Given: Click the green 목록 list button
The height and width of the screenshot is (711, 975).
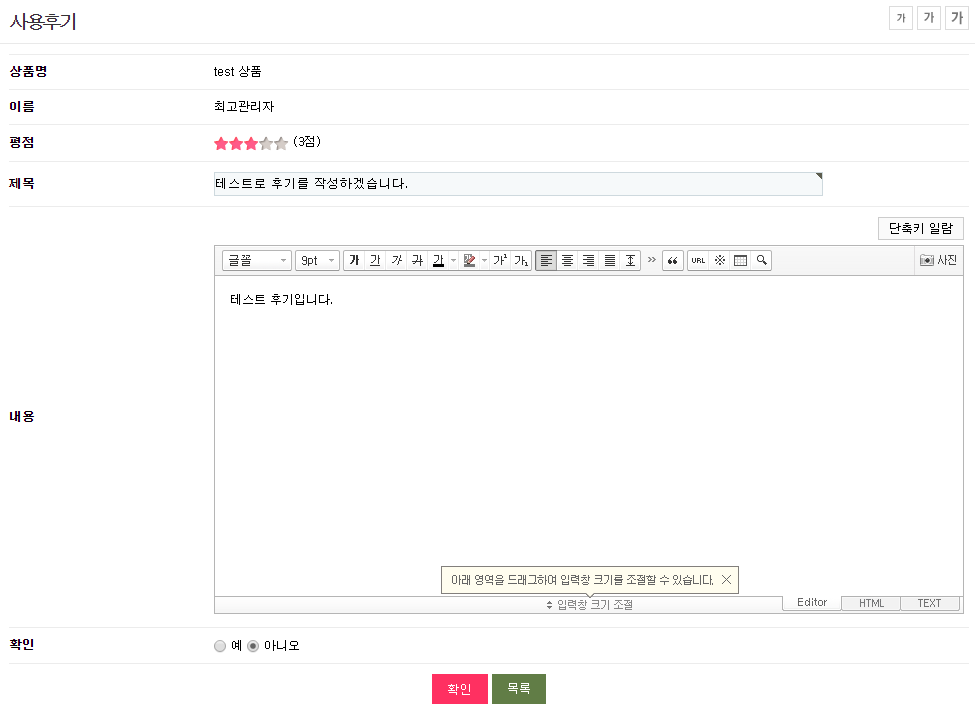Looking at the screenshot, I should 519,689.
